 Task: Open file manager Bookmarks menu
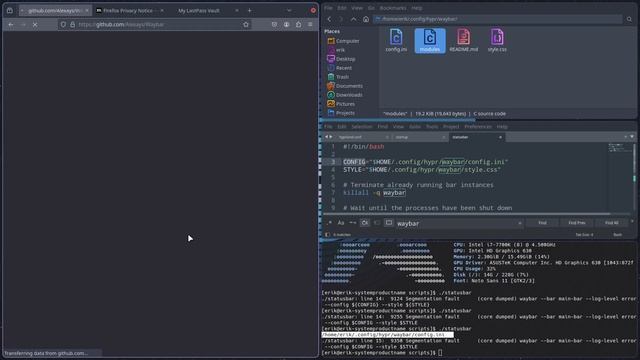[x=393, y=8]
